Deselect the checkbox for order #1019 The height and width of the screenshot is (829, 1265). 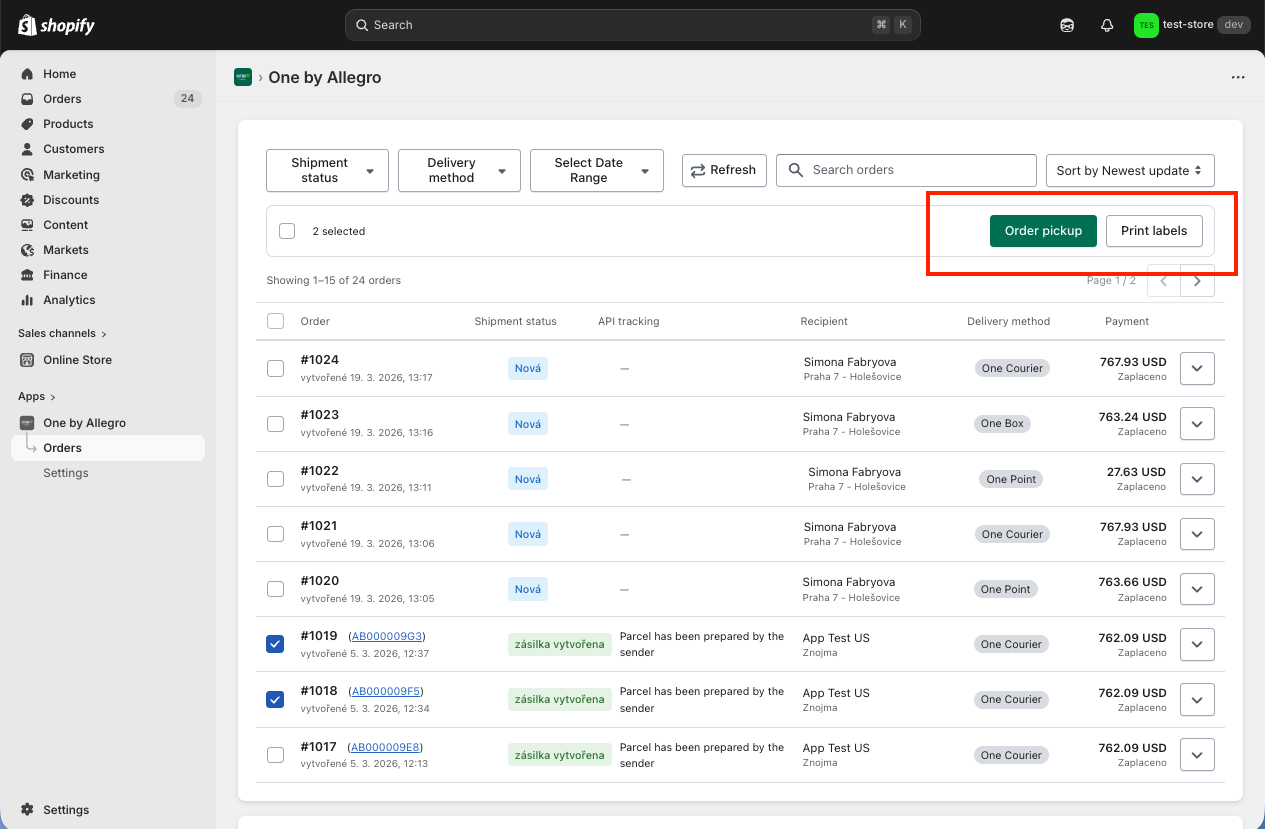pos(275,644)
